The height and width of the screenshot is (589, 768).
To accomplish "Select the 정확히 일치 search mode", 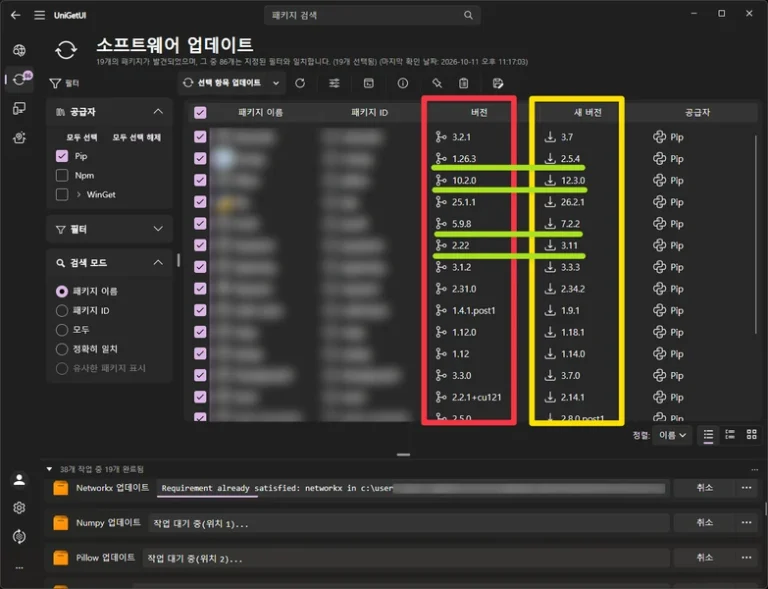I will (x=62, y=349).
